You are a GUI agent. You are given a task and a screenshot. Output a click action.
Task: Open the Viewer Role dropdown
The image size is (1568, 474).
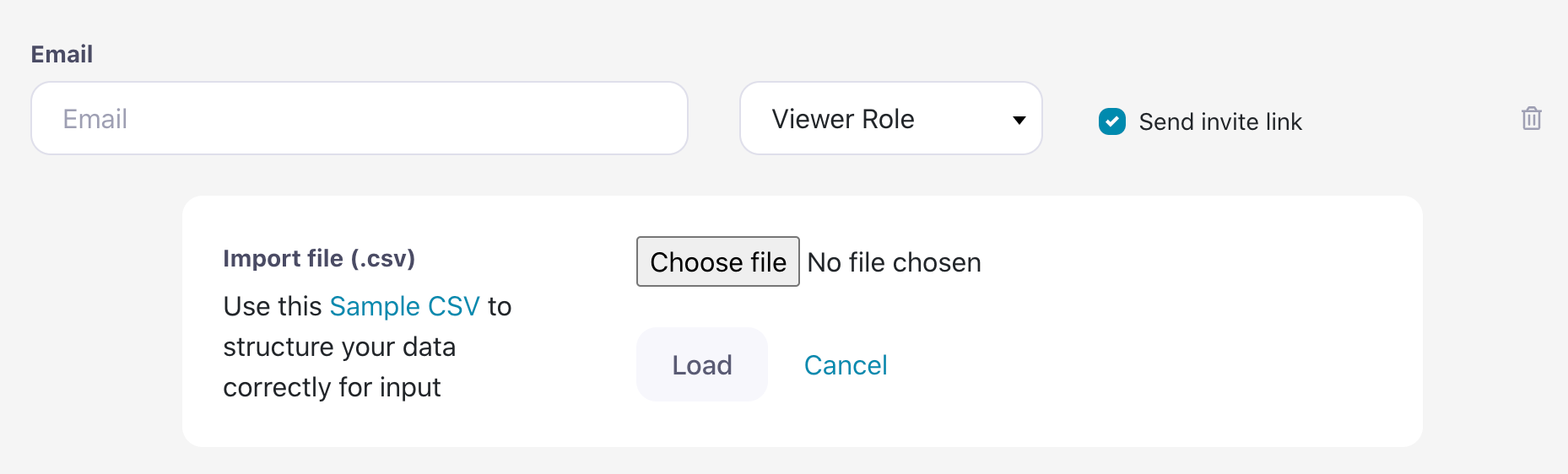click(890, 119)
